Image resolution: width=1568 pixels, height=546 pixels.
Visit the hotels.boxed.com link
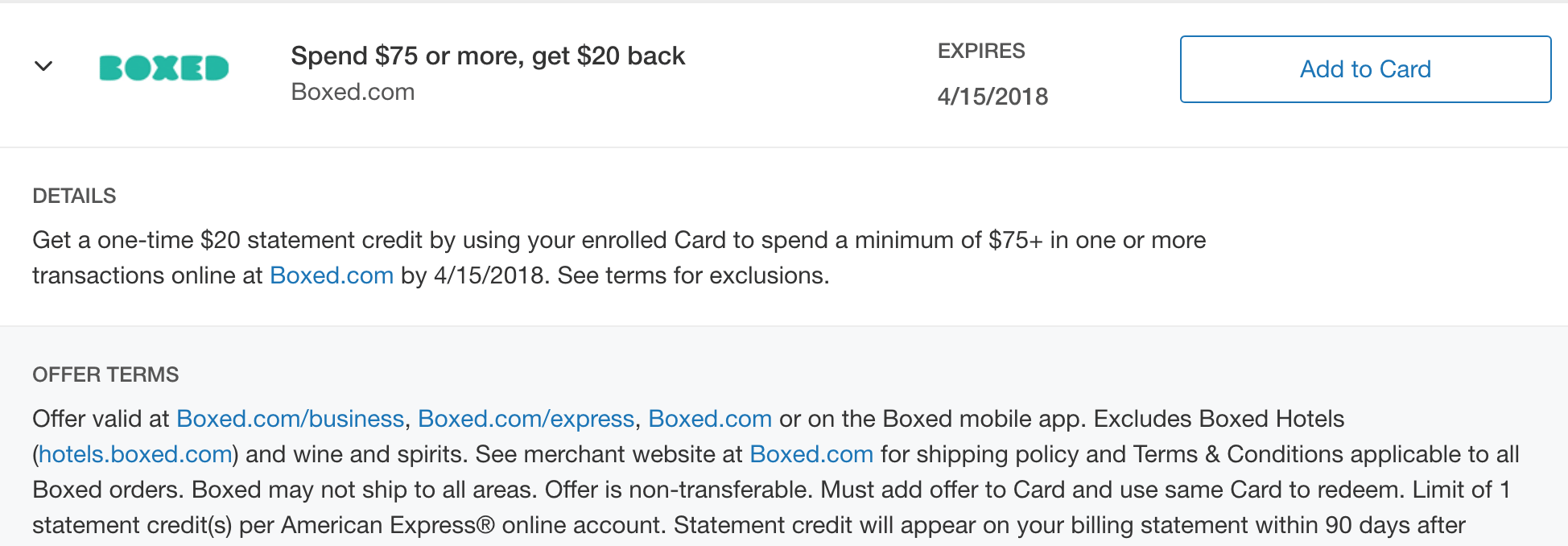click(x=135, y=454)
